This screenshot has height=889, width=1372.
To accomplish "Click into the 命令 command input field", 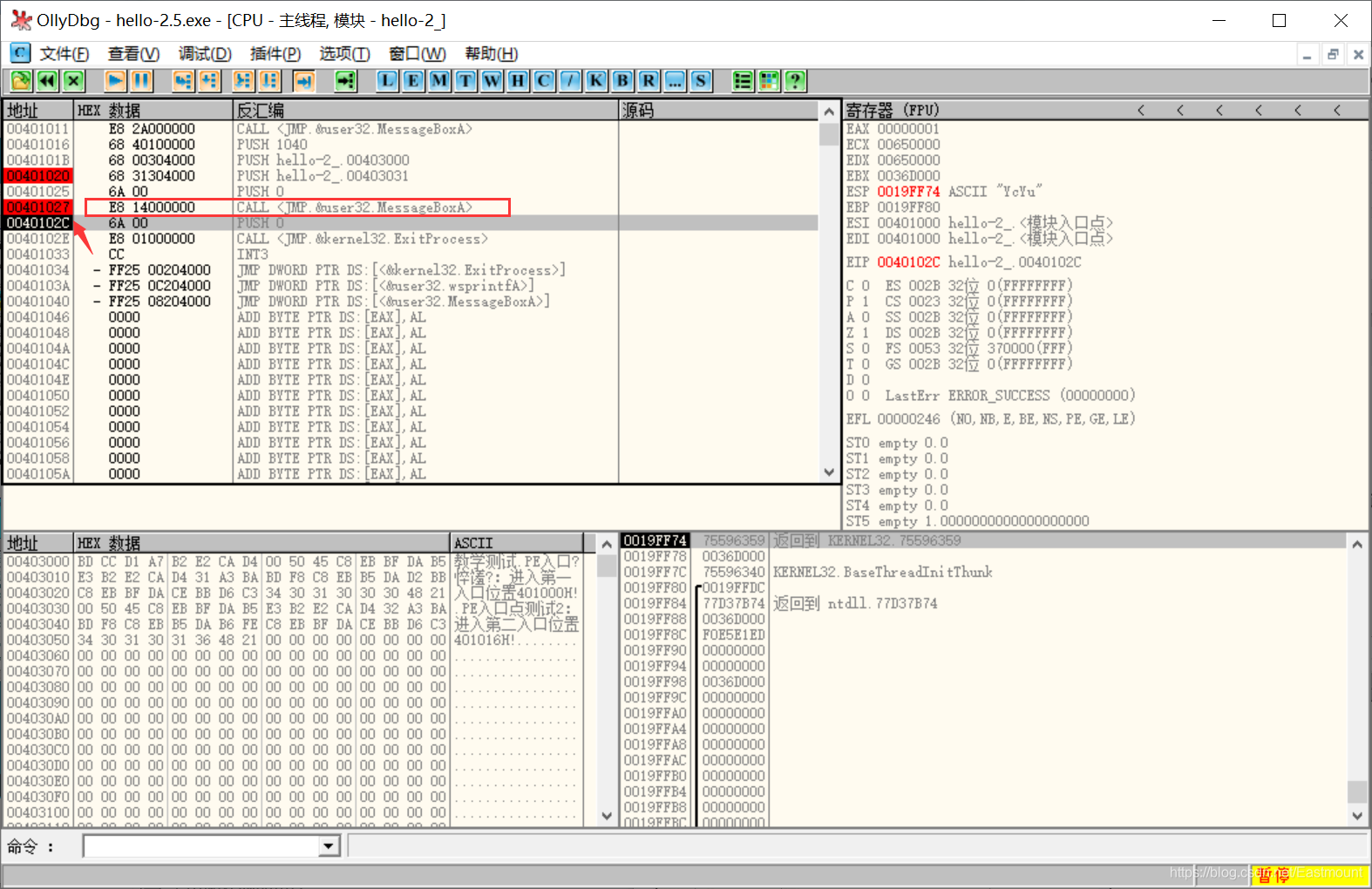I will (201, 846).
